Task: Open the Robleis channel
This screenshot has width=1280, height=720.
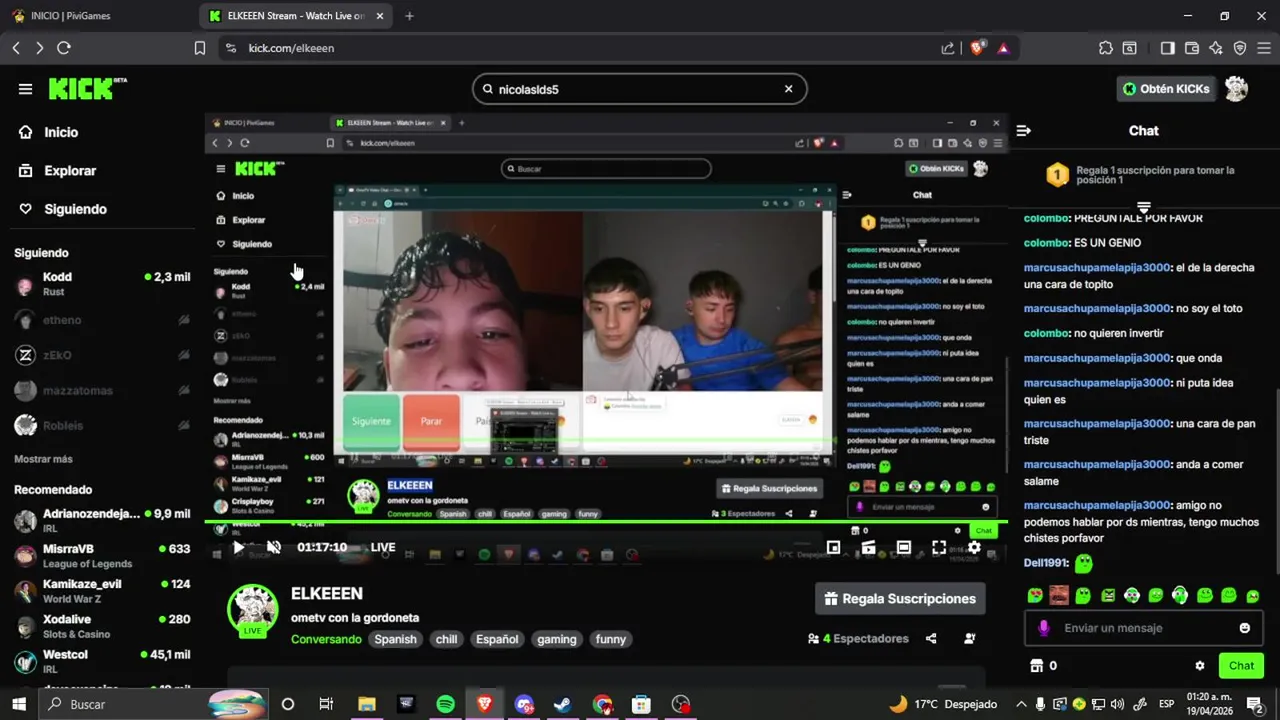Action: click(101, 425)
